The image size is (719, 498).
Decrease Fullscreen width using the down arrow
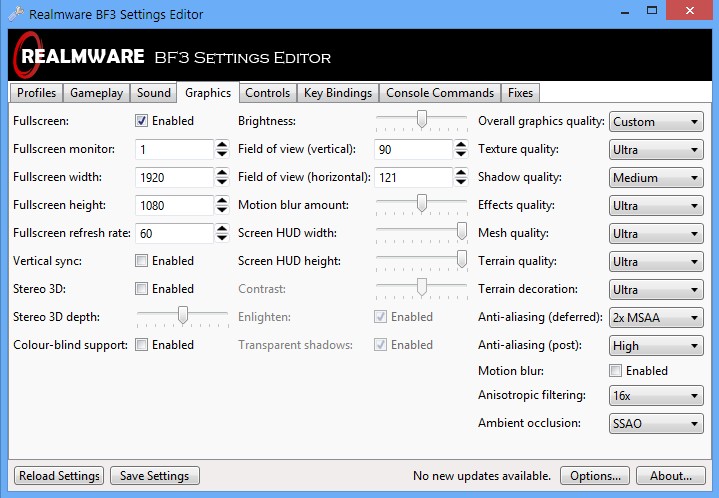[x=221, y=182]
